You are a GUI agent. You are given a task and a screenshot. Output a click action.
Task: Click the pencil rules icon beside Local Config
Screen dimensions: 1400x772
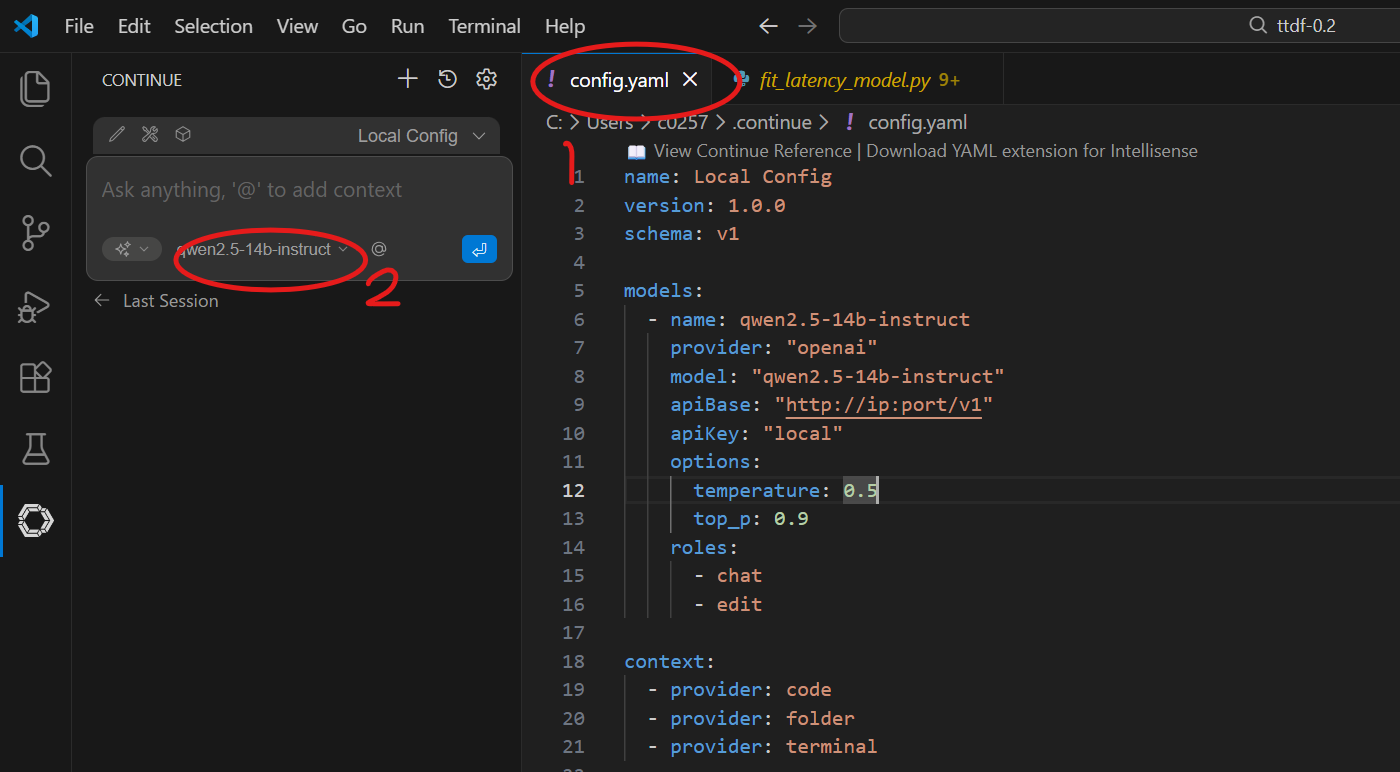point(117,134)
